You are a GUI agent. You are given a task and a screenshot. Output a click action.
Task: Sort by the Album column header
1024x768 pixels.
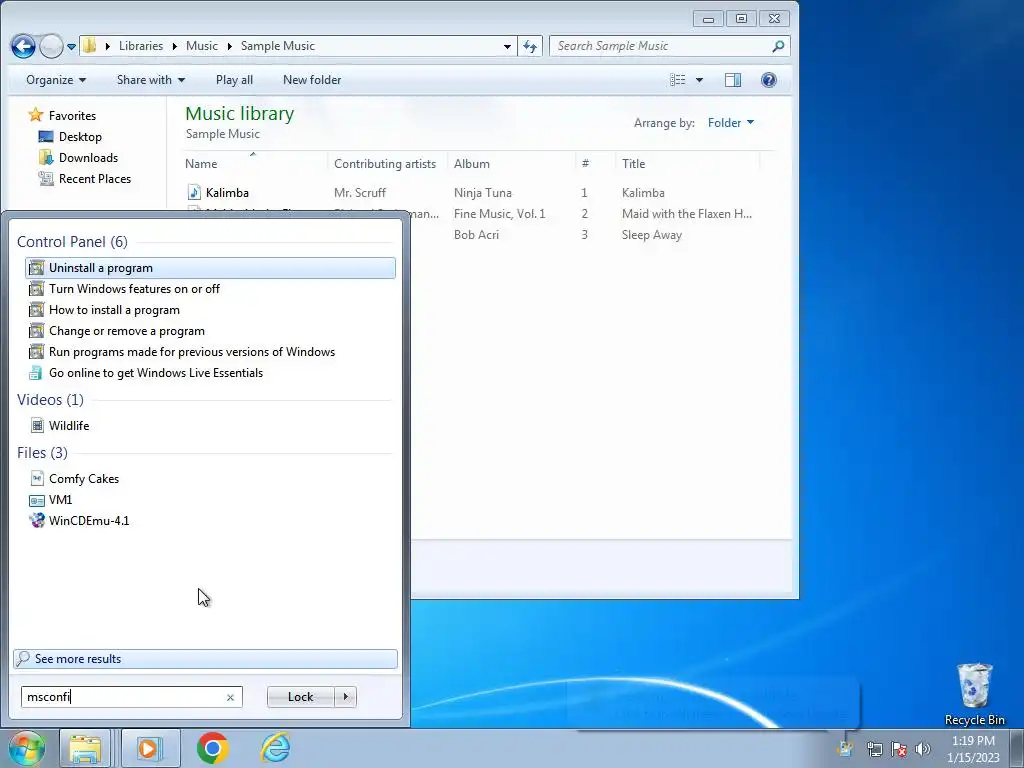(x=511, y=163)
